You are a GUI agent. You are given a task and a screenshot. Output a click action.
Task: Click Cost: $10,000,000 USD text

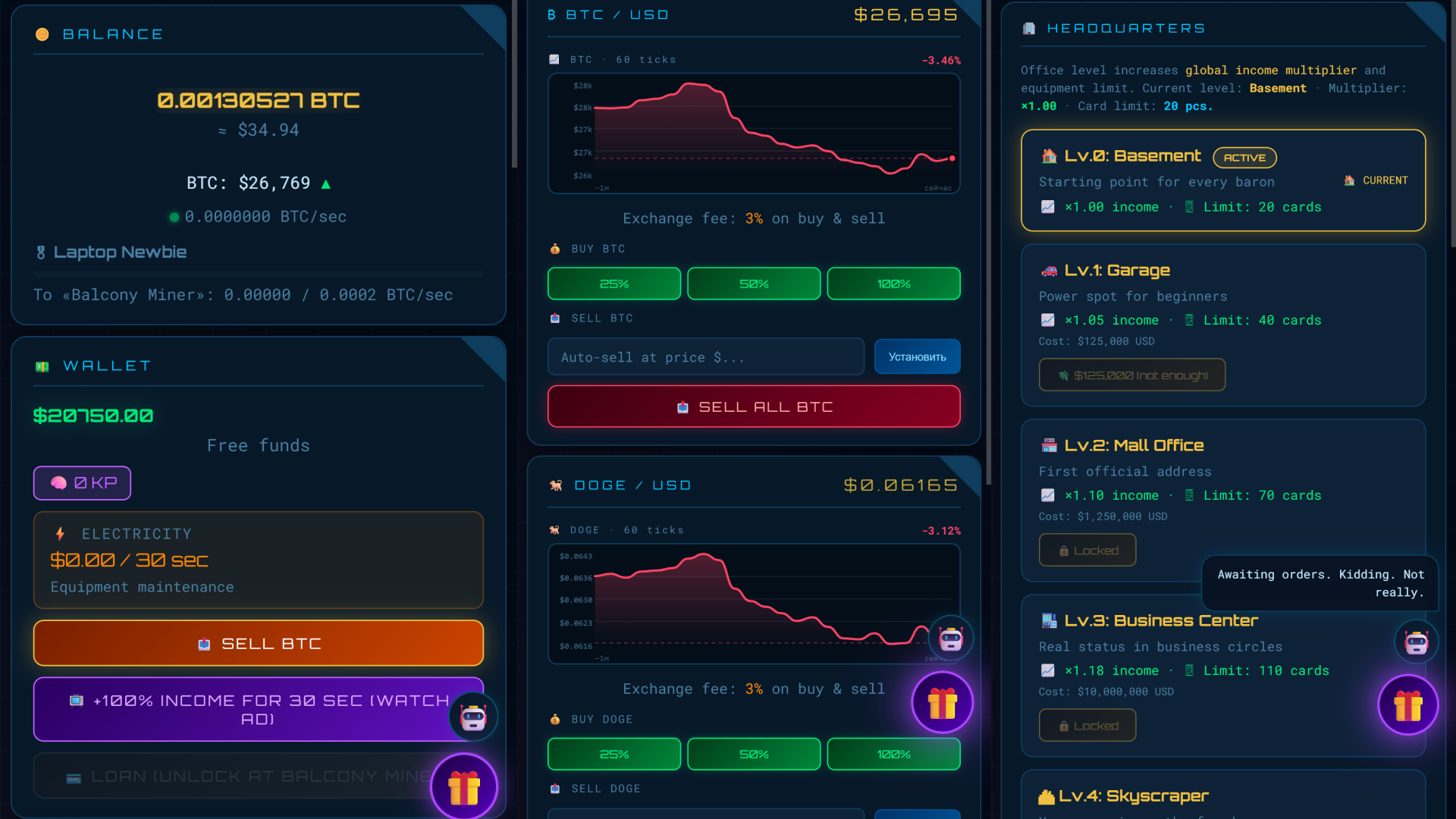pyautogui.click(x=1106, y=692)
